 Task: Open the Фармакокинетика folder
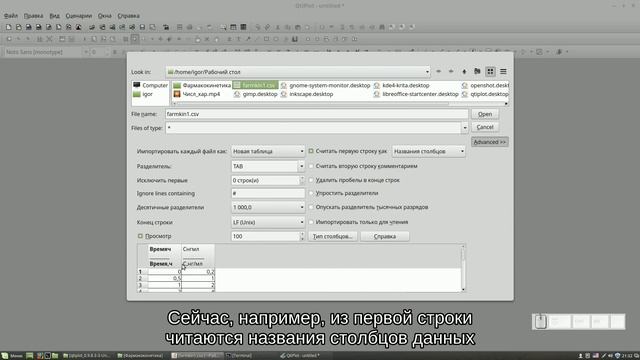[202, 85]
